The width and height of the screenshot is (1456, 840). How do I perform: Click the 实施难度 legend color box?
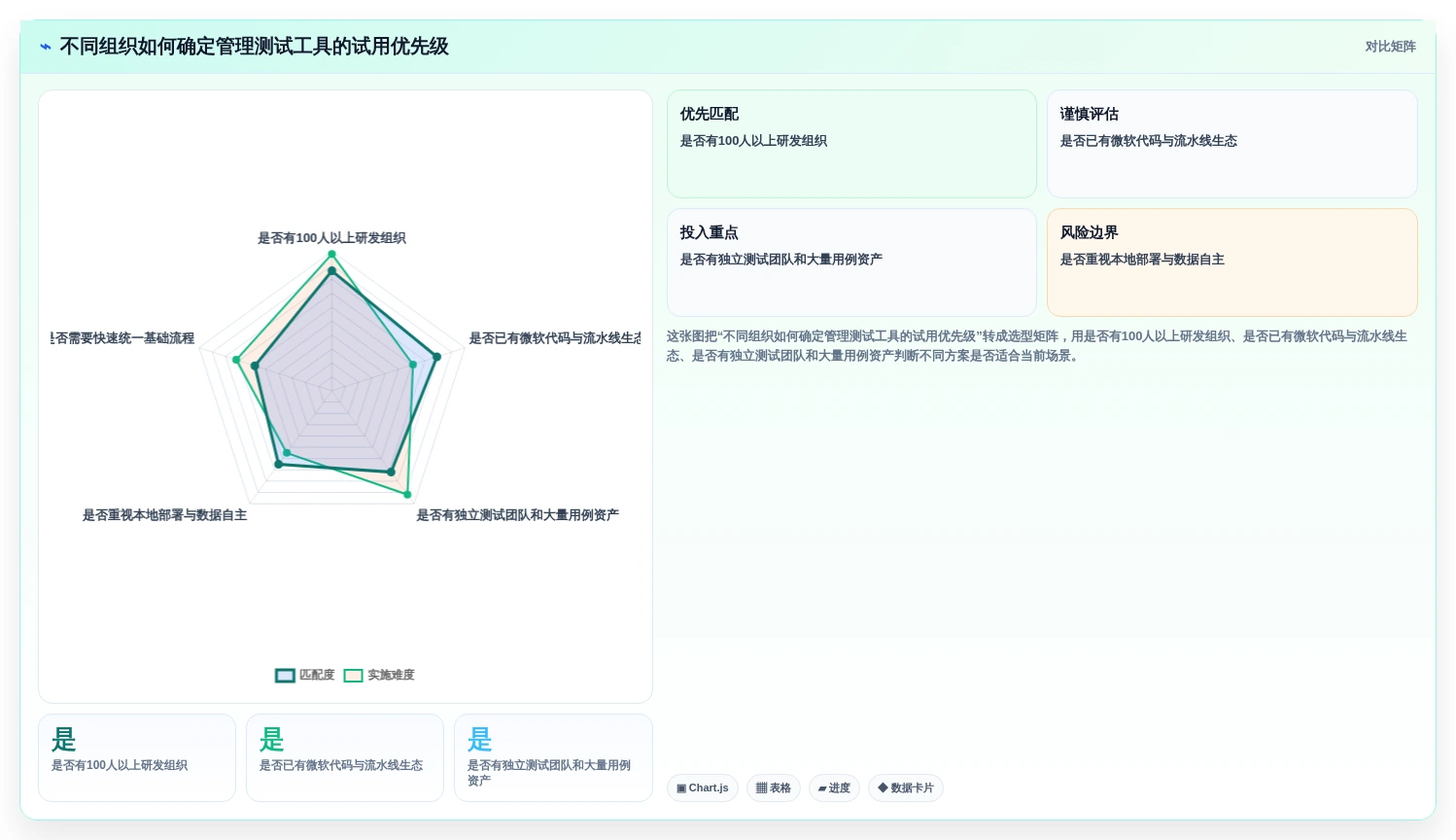pos(353,676)
